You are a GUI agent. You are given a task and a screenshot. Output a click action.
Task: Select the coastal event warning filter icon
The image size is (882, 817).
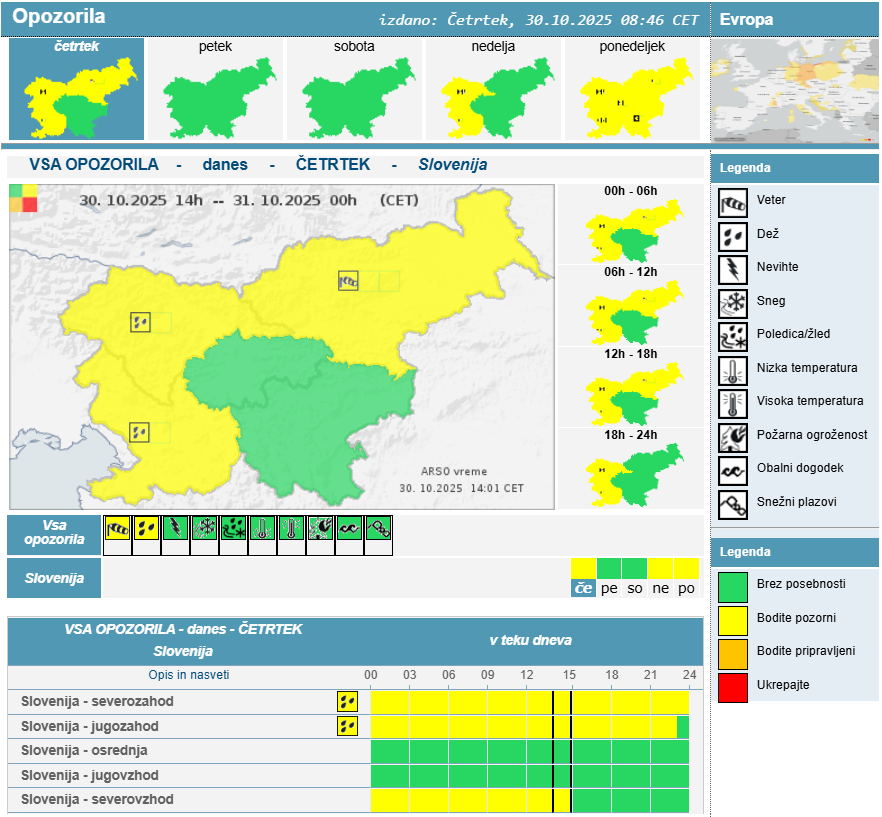tap(350, 529)
